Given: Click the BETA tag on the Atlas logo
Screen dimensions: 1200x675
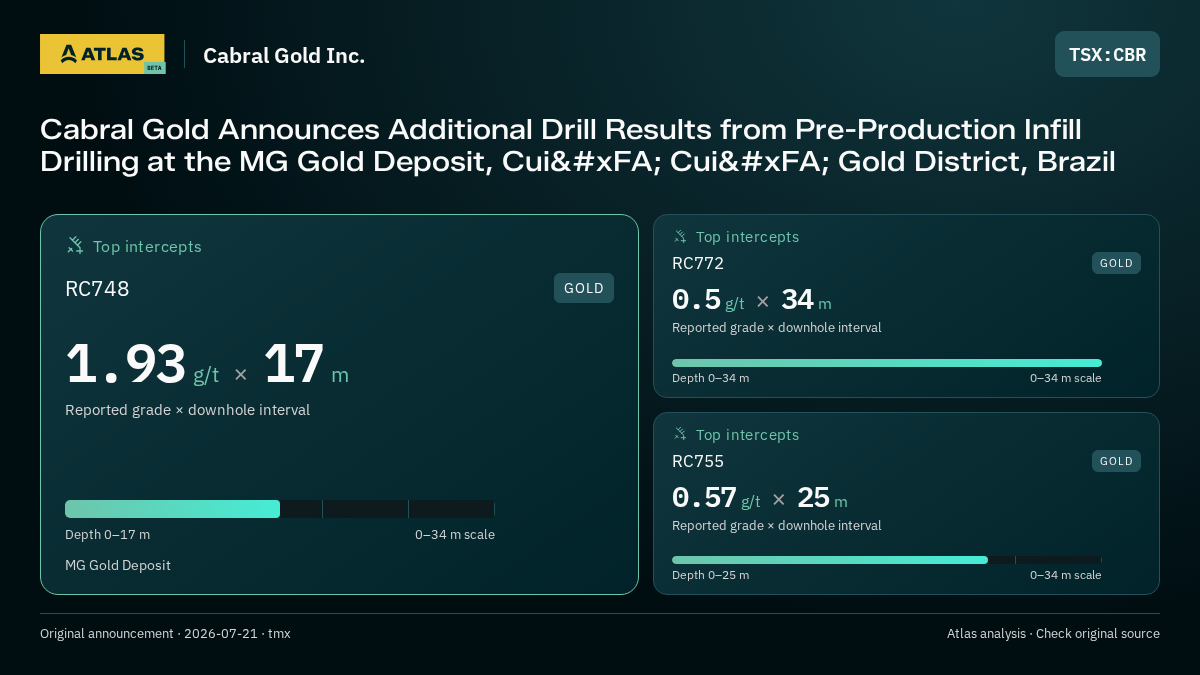Looking at the screenshot, I should 154,68.
